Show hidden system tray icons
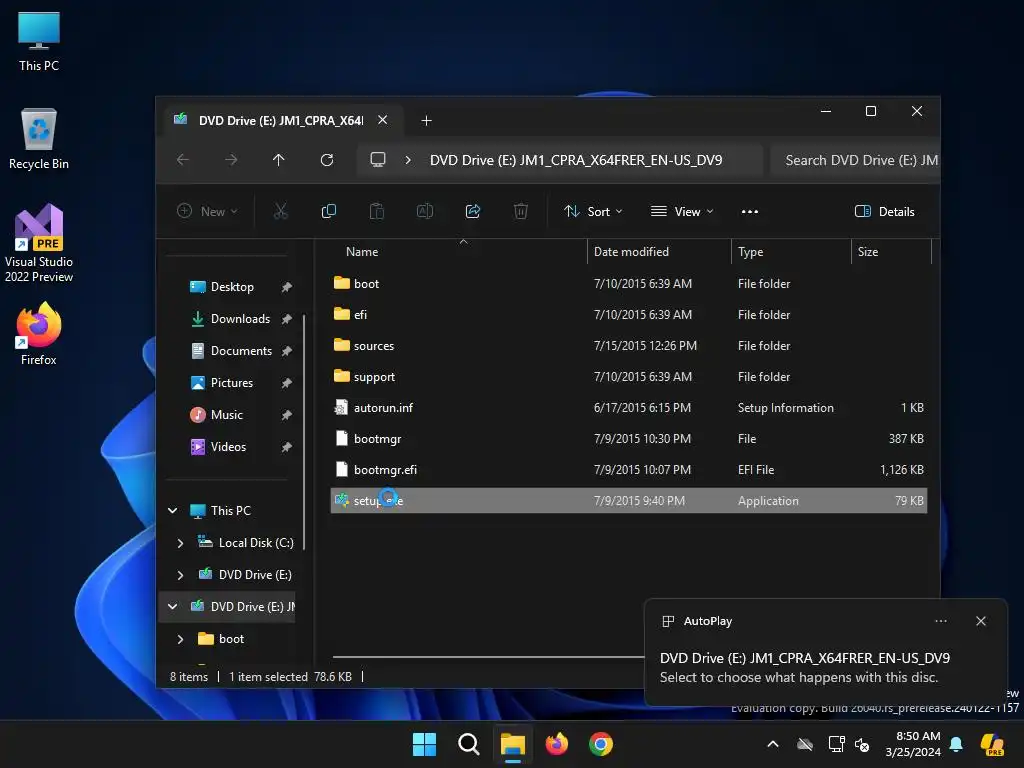The image size is (1024, 768). point(773,744)
